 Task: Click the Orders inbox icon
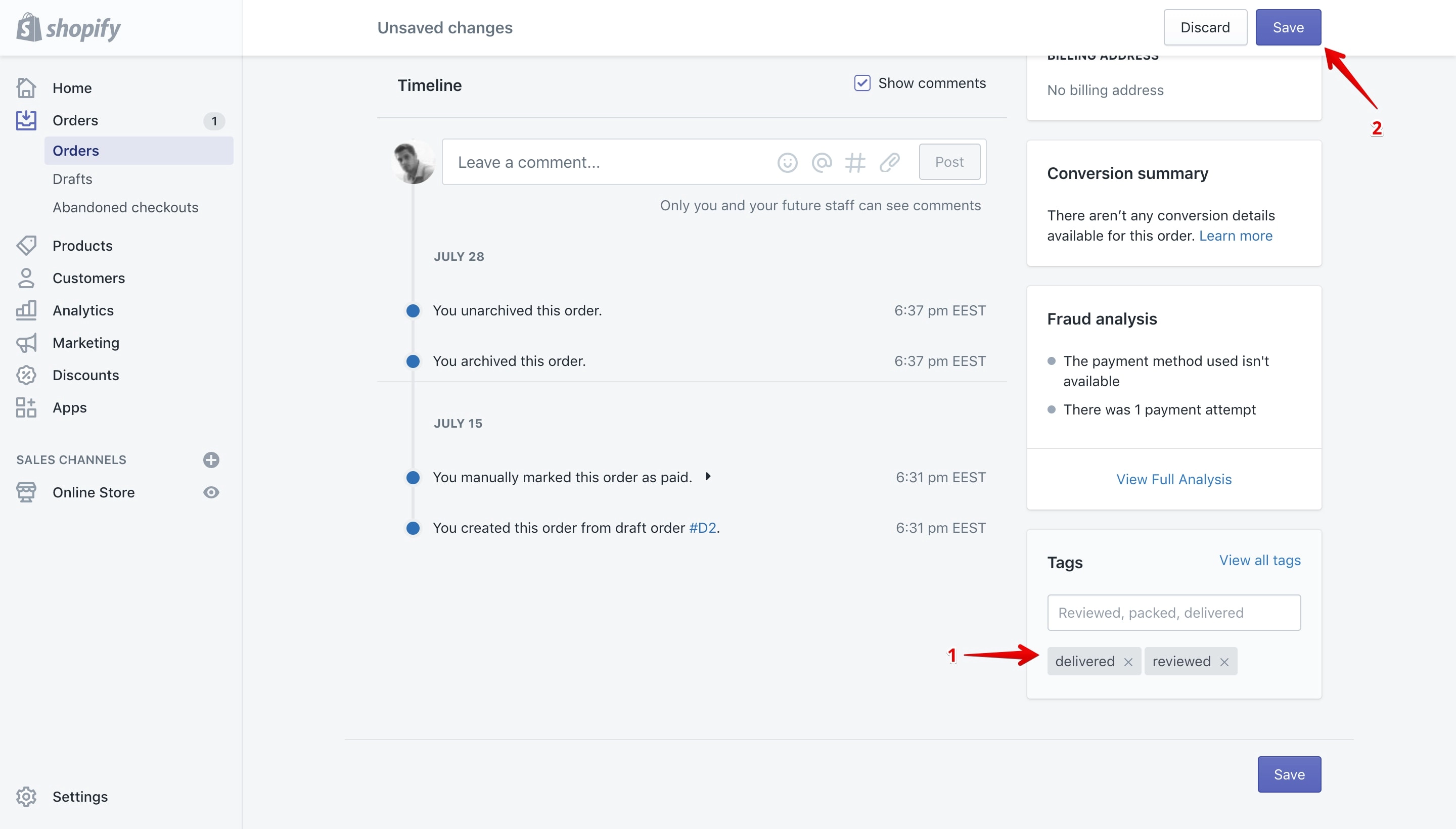pos(26,120)
